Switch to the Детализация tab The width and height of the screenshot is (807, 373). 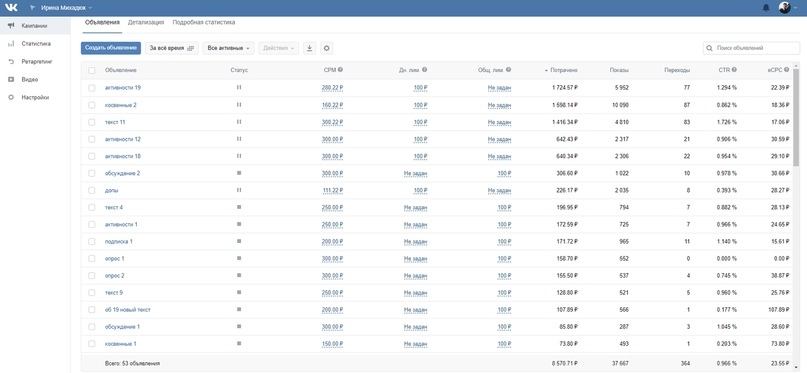(146, 23)
